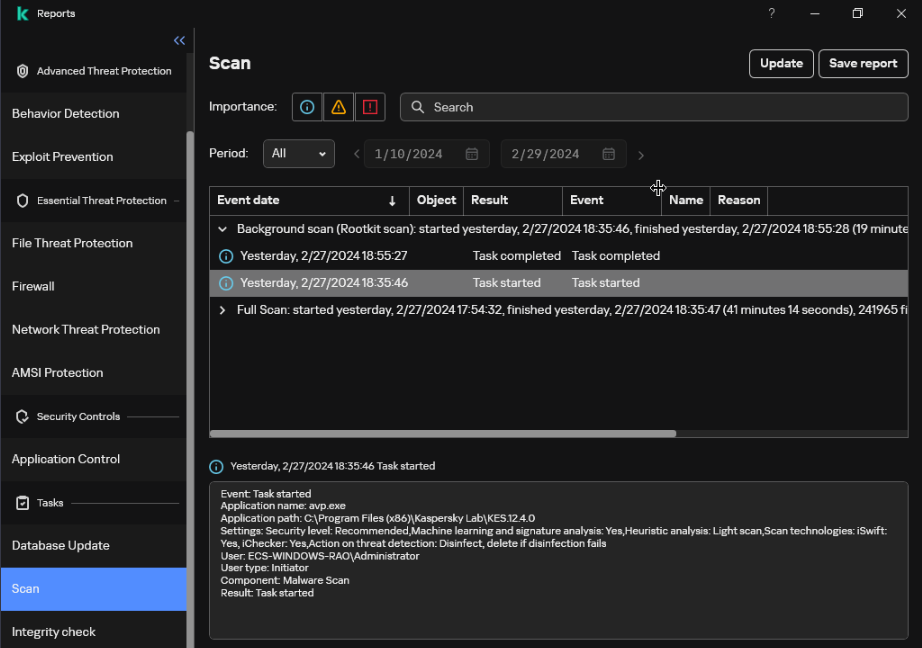Open Integrity check report
Screen dimensions: 922x648
(x=93, y=632)
